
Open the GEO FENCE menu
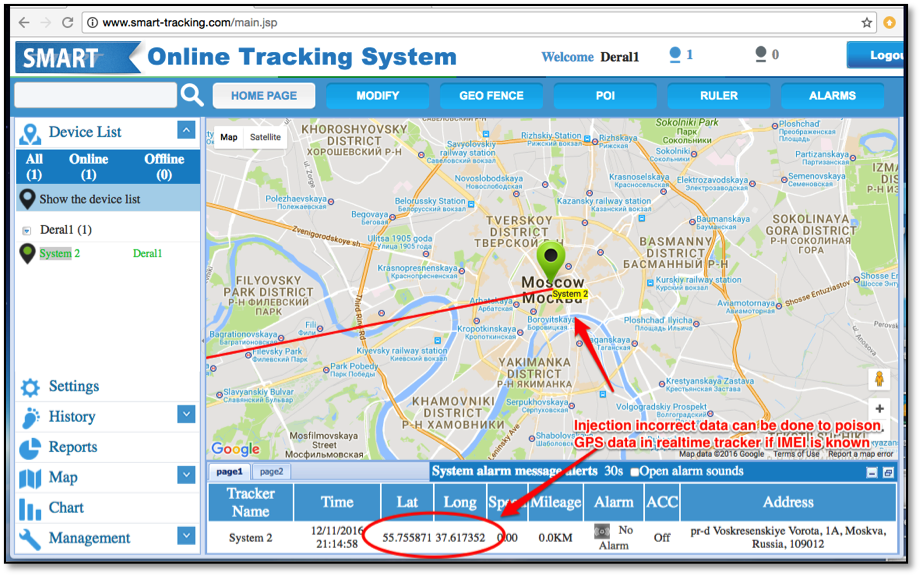click(491, 96)
